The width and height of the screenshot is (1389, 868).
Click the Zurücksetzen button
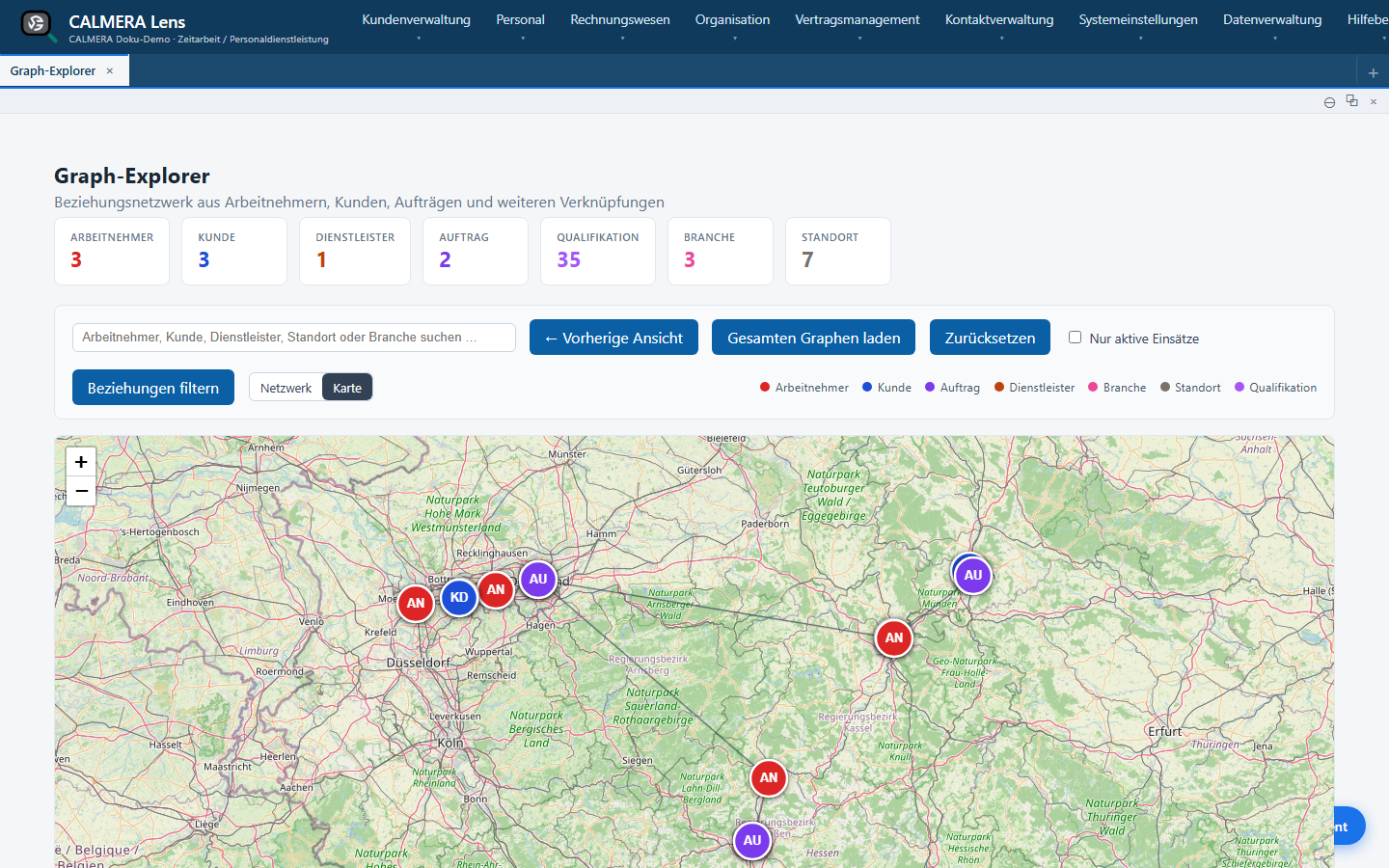coord(990,338)
